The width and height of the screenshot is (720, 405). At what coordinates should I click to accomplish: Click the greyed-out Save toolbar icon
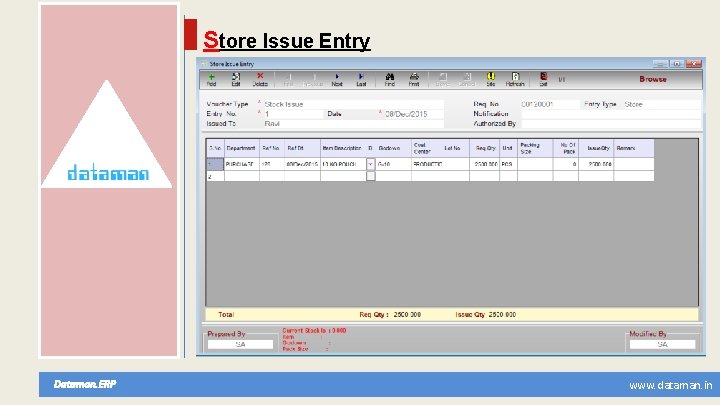tap(442, 80)
